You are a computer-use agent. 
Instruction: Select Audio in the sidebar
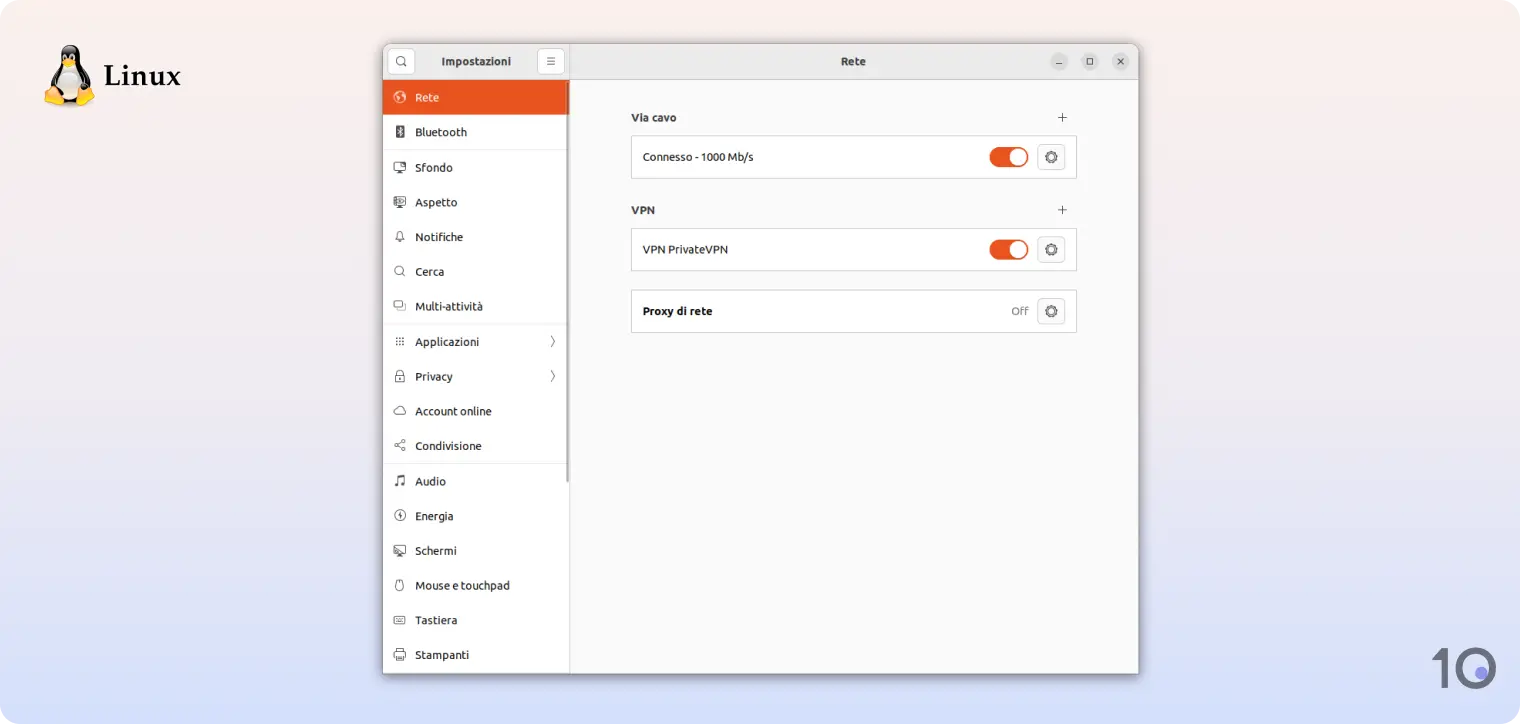click(x=475, y=481)
